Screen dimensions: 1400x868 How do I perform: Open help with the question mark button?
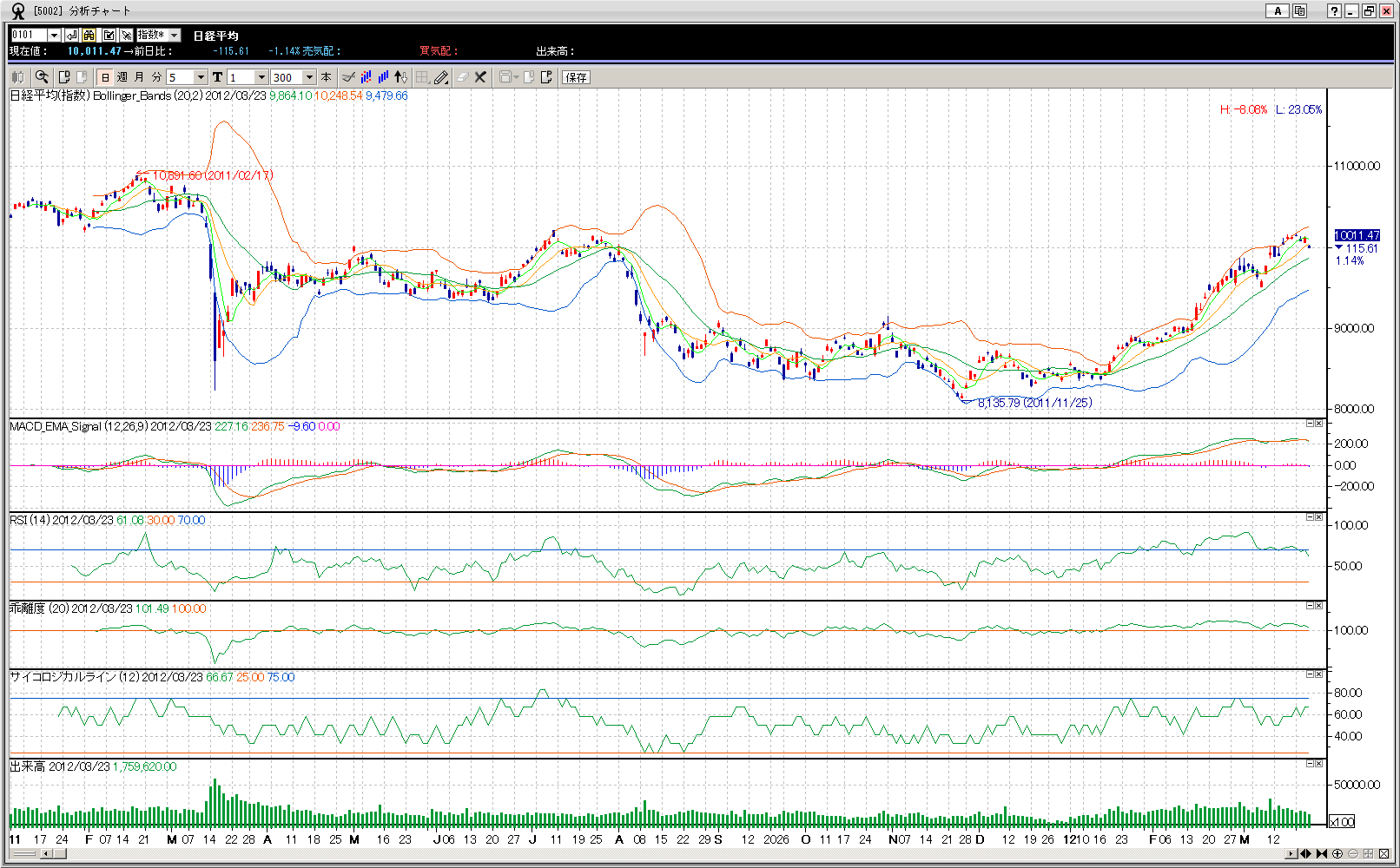pos(1334,11)
